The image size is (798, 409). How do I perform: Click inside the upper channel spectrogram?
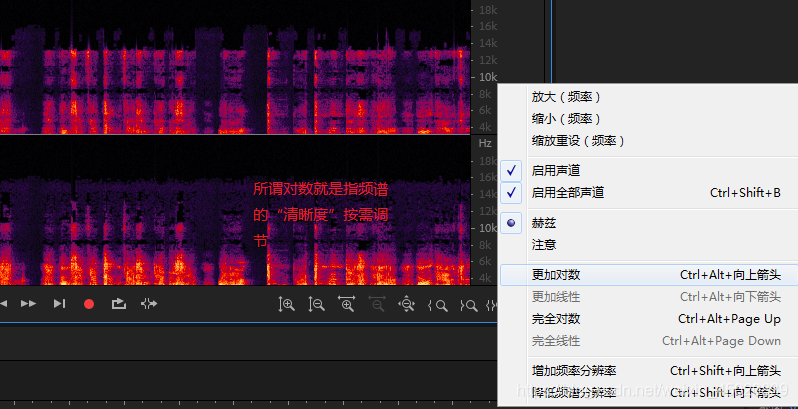pos(235,67)
